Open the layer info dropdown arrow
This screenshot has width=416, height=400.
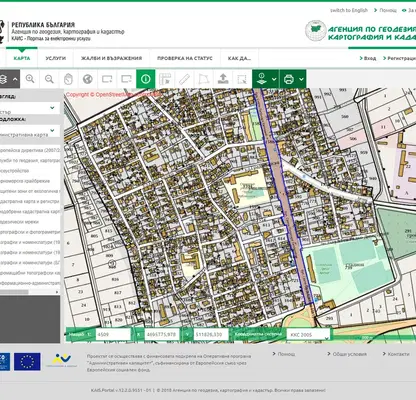point(274,79)
